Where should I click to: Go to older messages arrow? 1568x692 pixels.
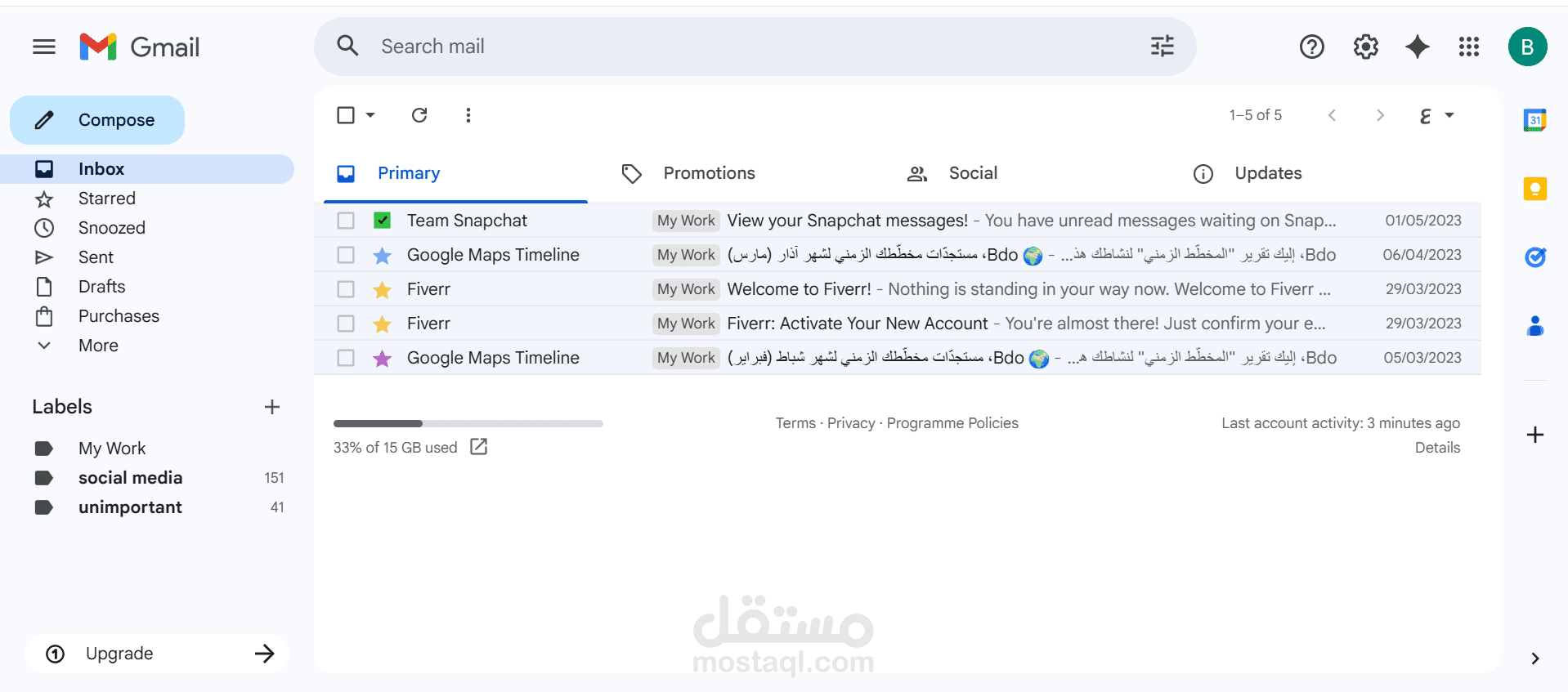pos(1380,115)
